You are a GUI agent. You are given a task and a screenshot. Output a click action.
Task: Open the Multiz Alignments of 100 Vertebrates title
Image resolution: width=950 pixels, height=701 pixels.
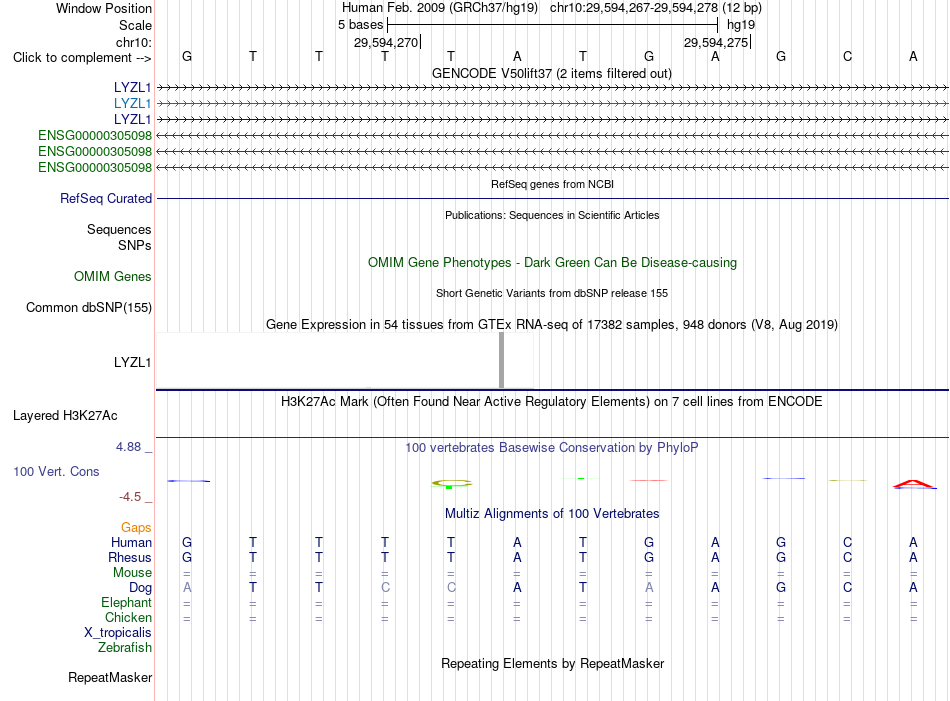point(552,514)
